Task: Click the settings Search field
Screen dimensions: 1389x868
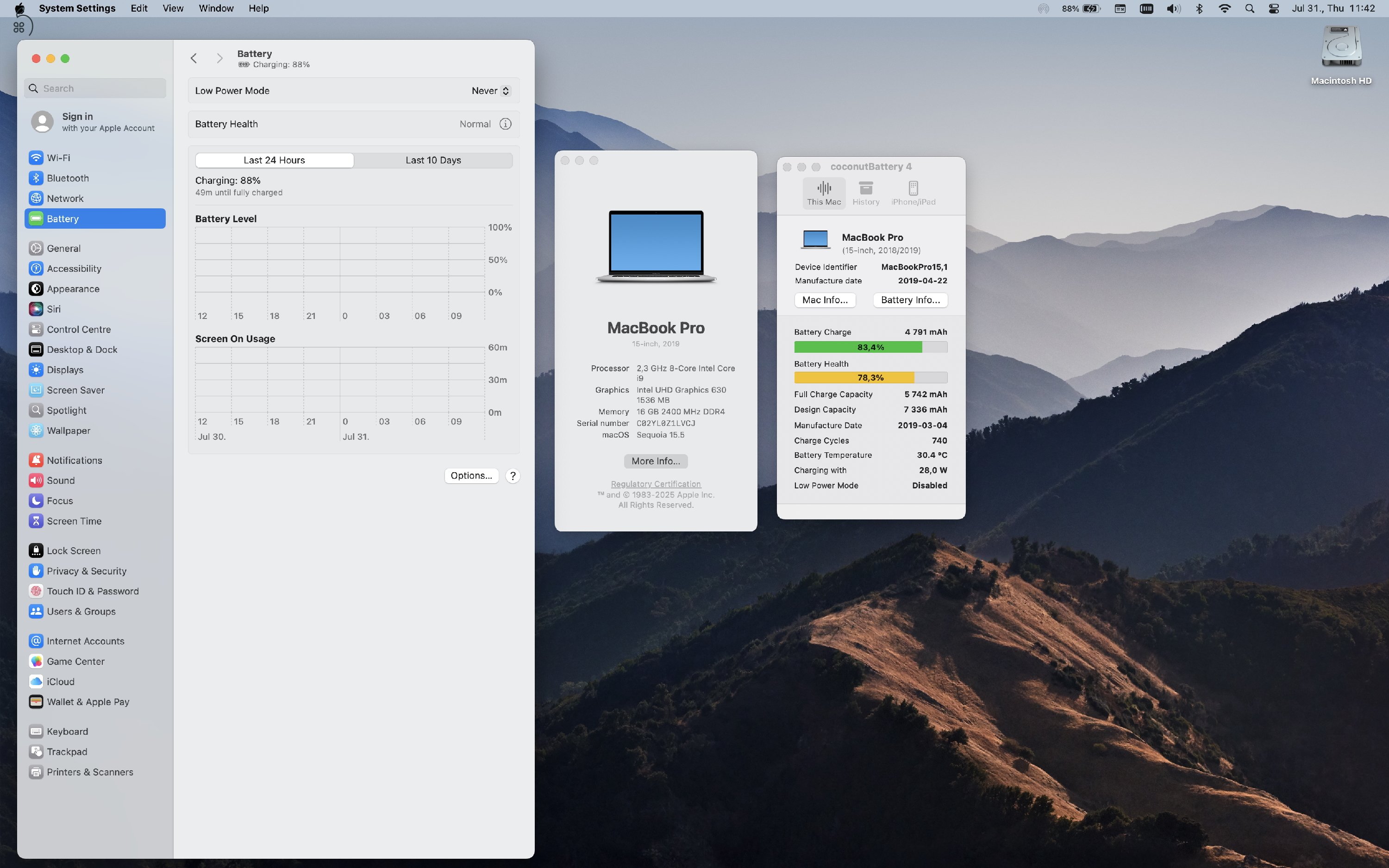Action: [95, 88]
